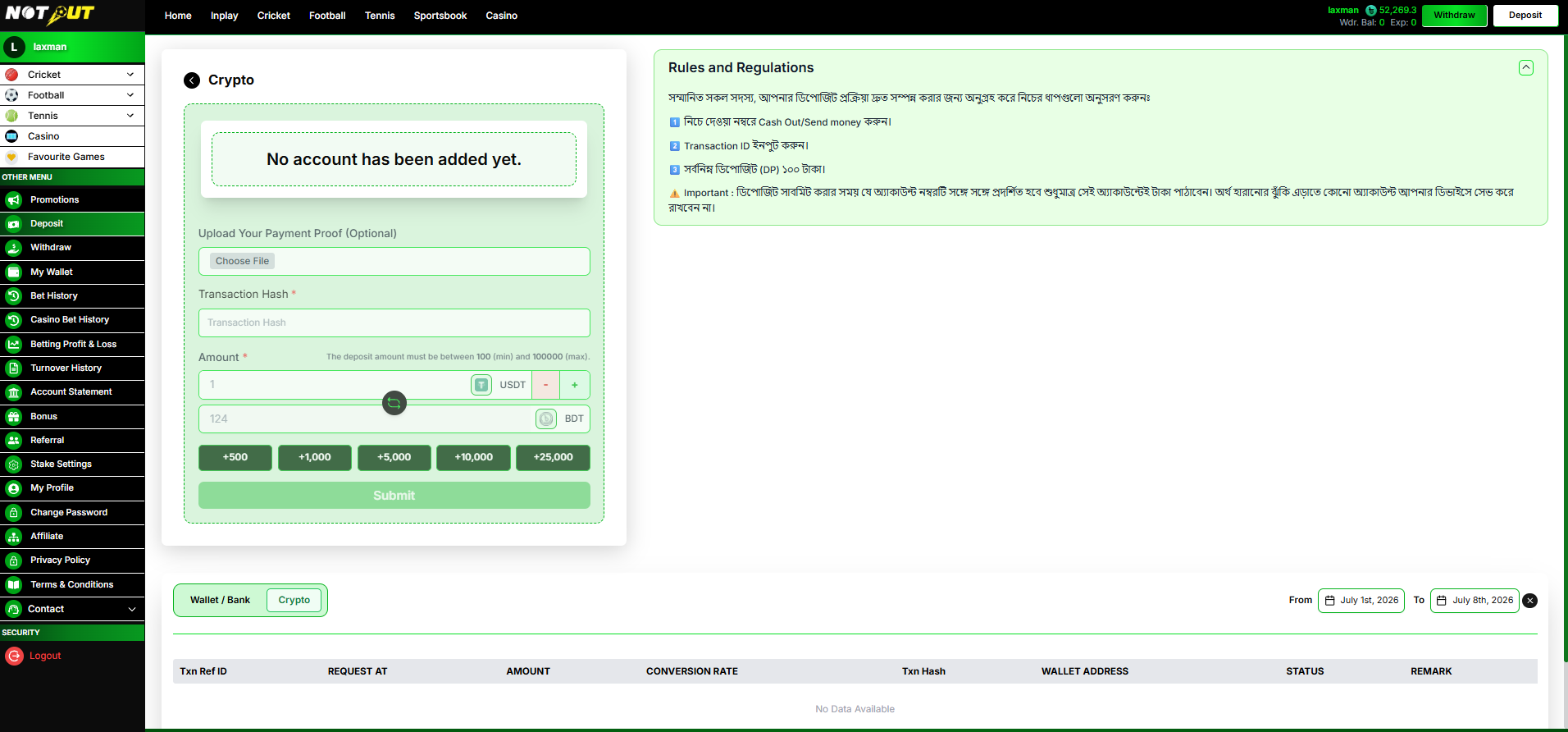The width and height of the screenshot is (1568, 732).
Task: Increase amount with the plus button
Action: (x=575, y=385)
